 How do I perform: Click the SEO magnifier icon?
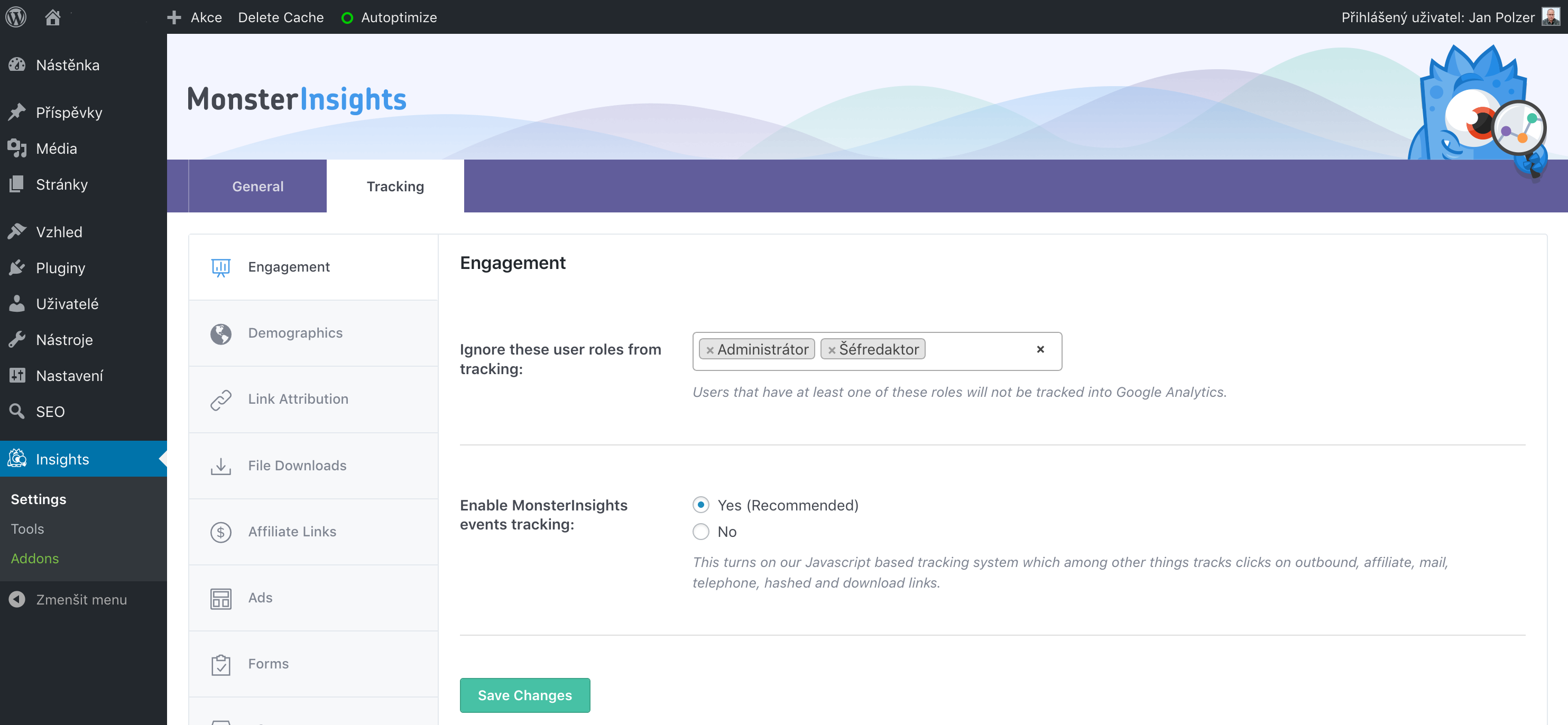pos(17,411)
